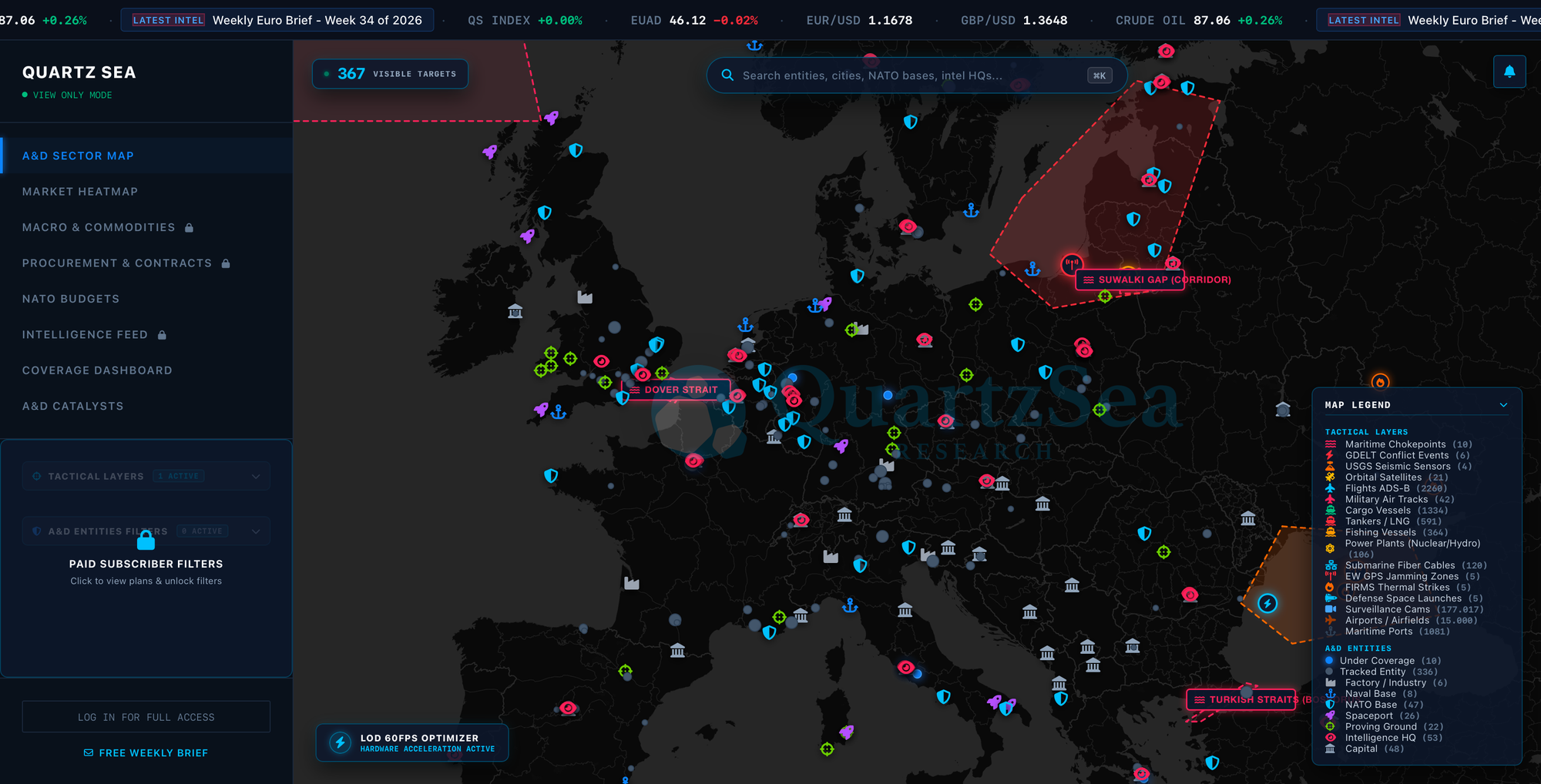Switch to Market Heatmap

pyautogui.click(x=146, y=192)
